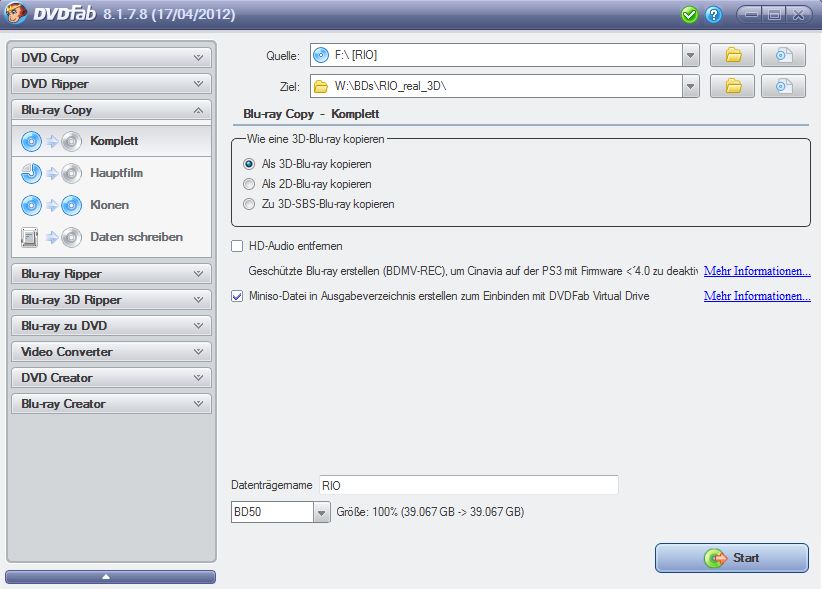Browse target folder icon beside Ziel
The width and height of the screenshot is (822, 589).
click(x=732, y=86)
